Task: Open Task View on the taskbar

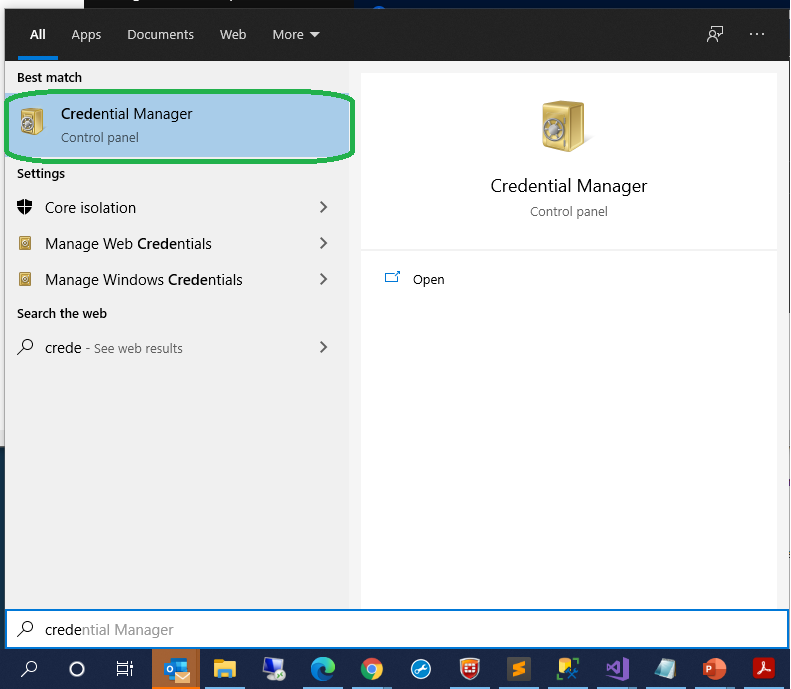Action: (x=125, y=669)
